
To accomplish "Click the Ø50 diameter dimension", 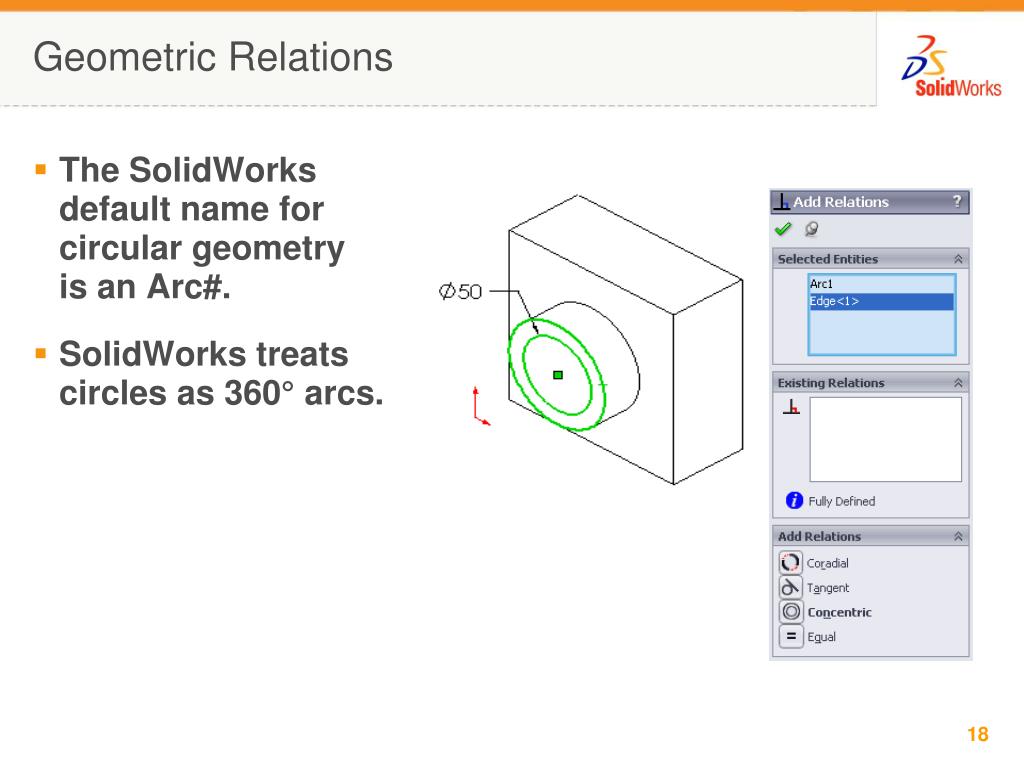I will pyautogui.click(x=460, y=291).
